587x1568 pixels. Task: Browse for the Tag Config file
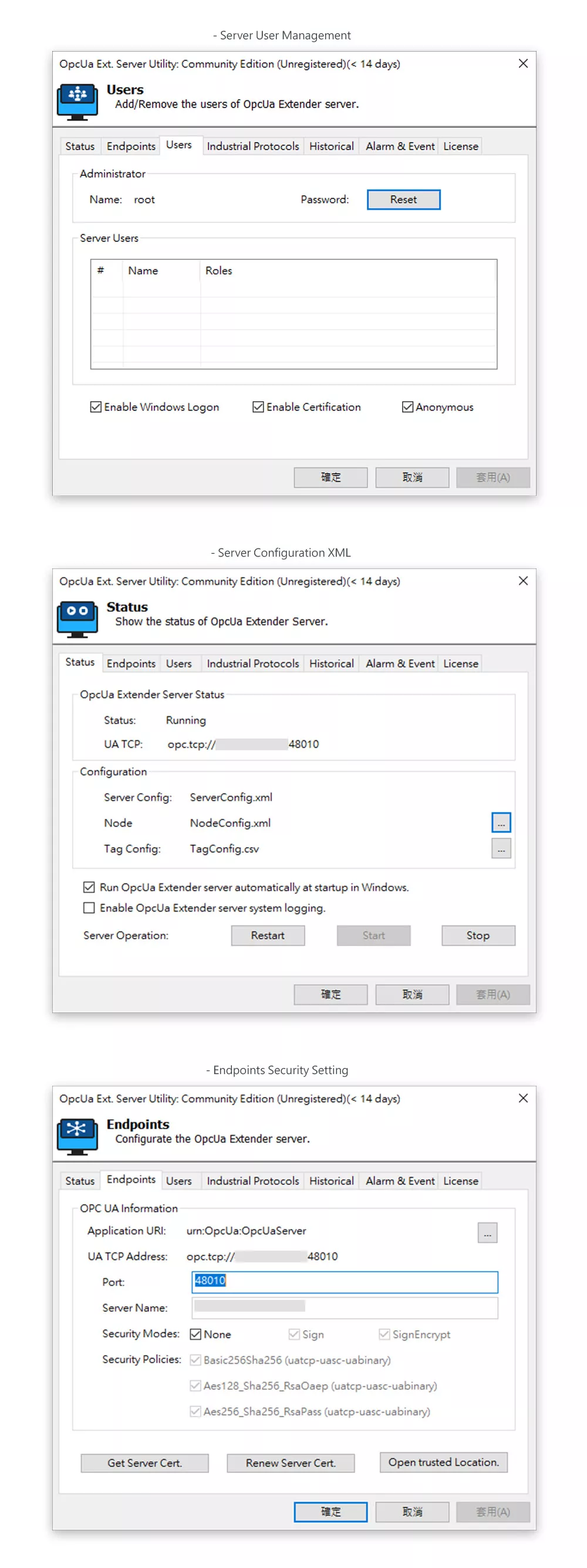(501, 848)
